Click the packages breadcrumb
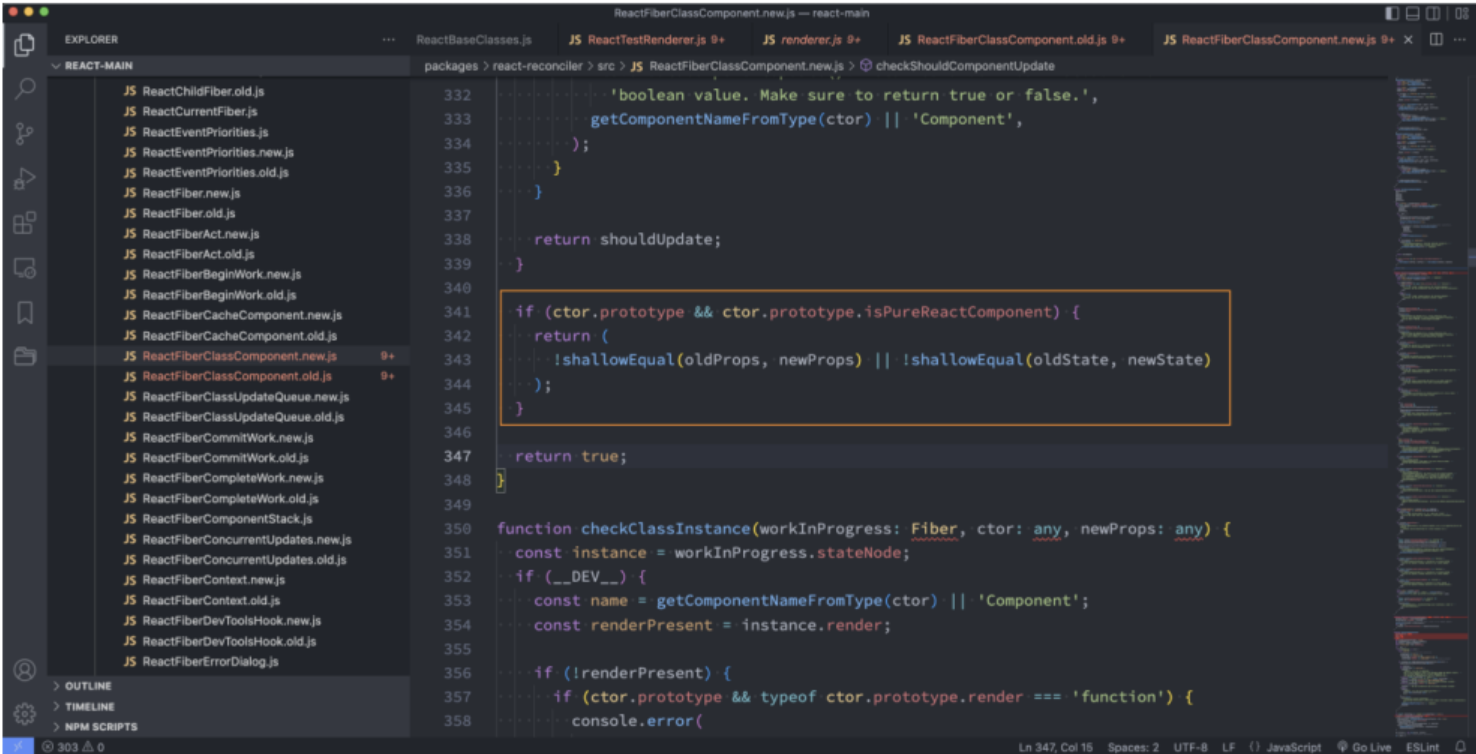 451,66
